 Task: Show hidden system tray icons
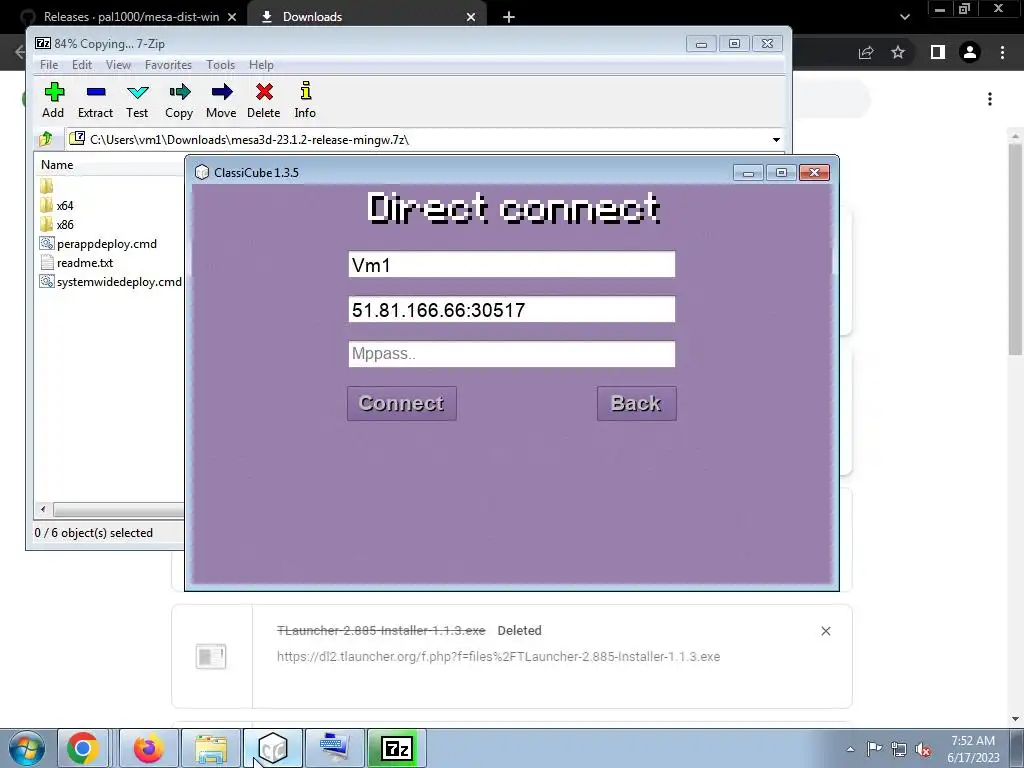(850, 749)
